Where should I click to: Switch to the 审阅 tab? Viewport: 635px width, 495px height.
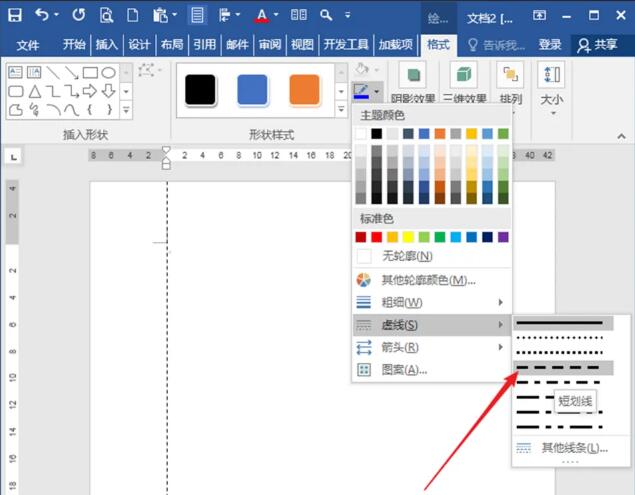tap(270, 44)
